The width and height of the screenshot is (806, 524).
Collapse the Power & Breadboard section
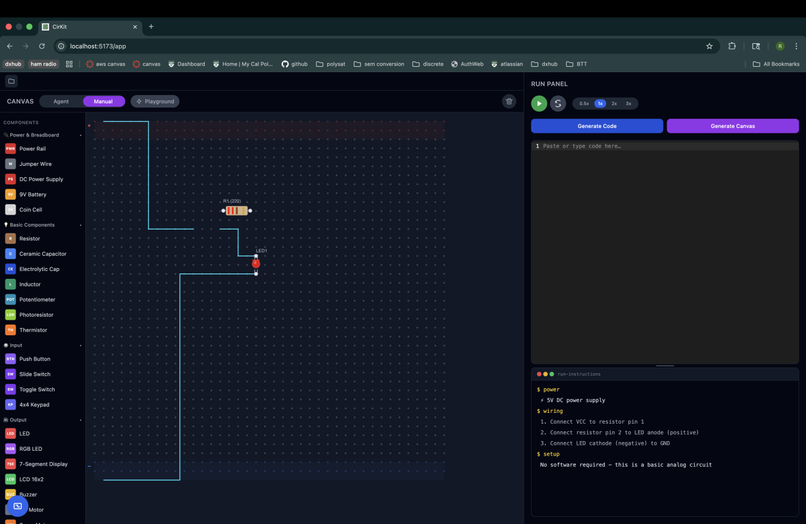point(42,135)
